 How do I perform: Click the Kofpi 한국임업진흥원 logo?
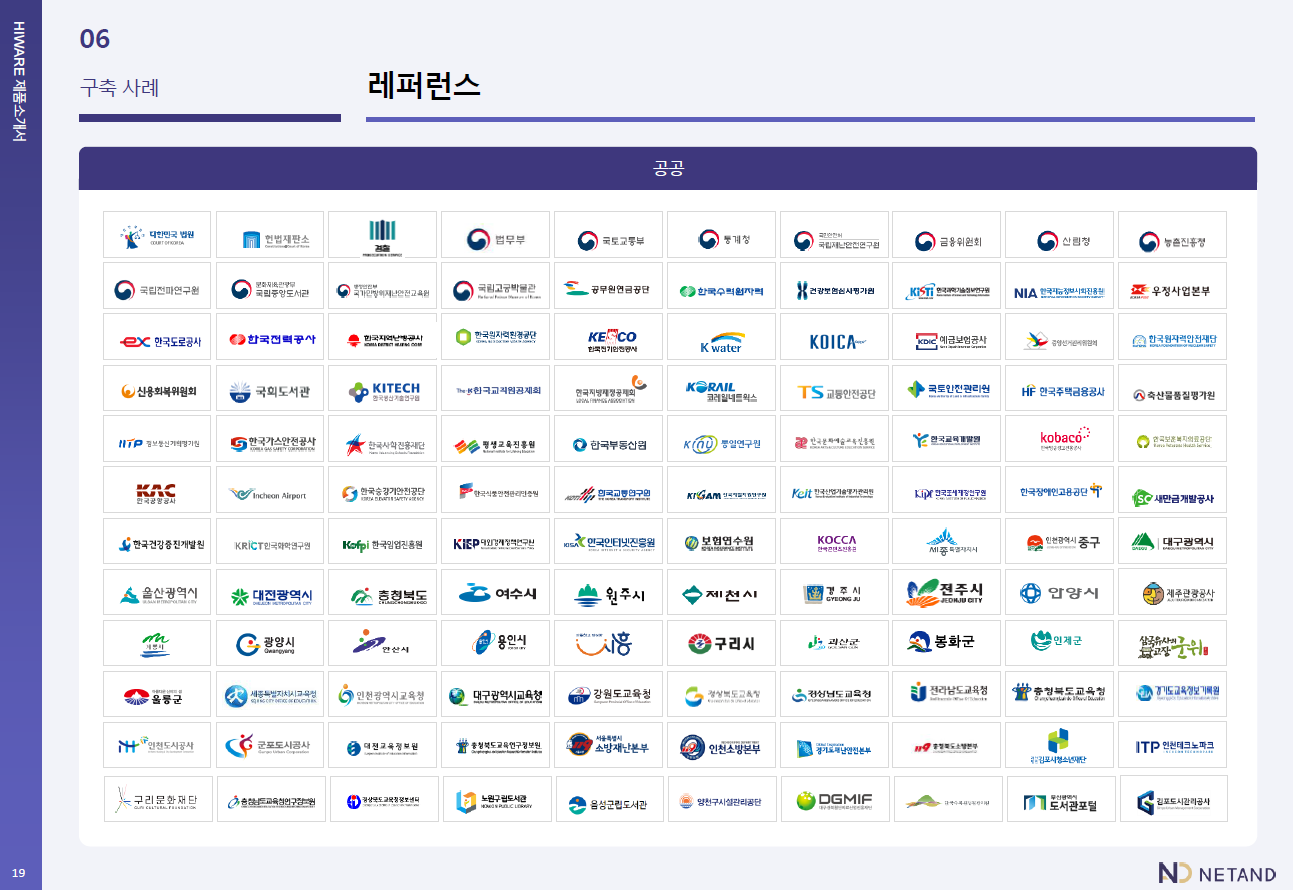[x=383, y=543]
